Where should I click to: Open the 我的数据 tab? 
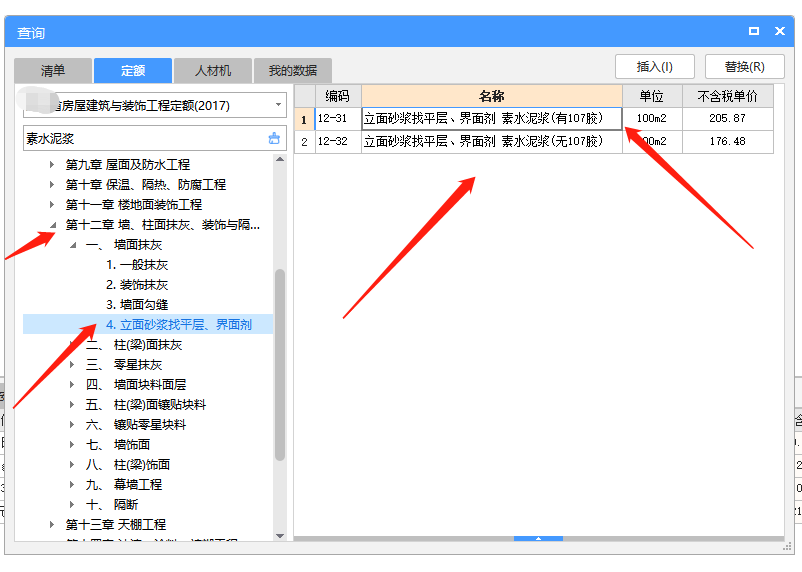click(293, 71)
